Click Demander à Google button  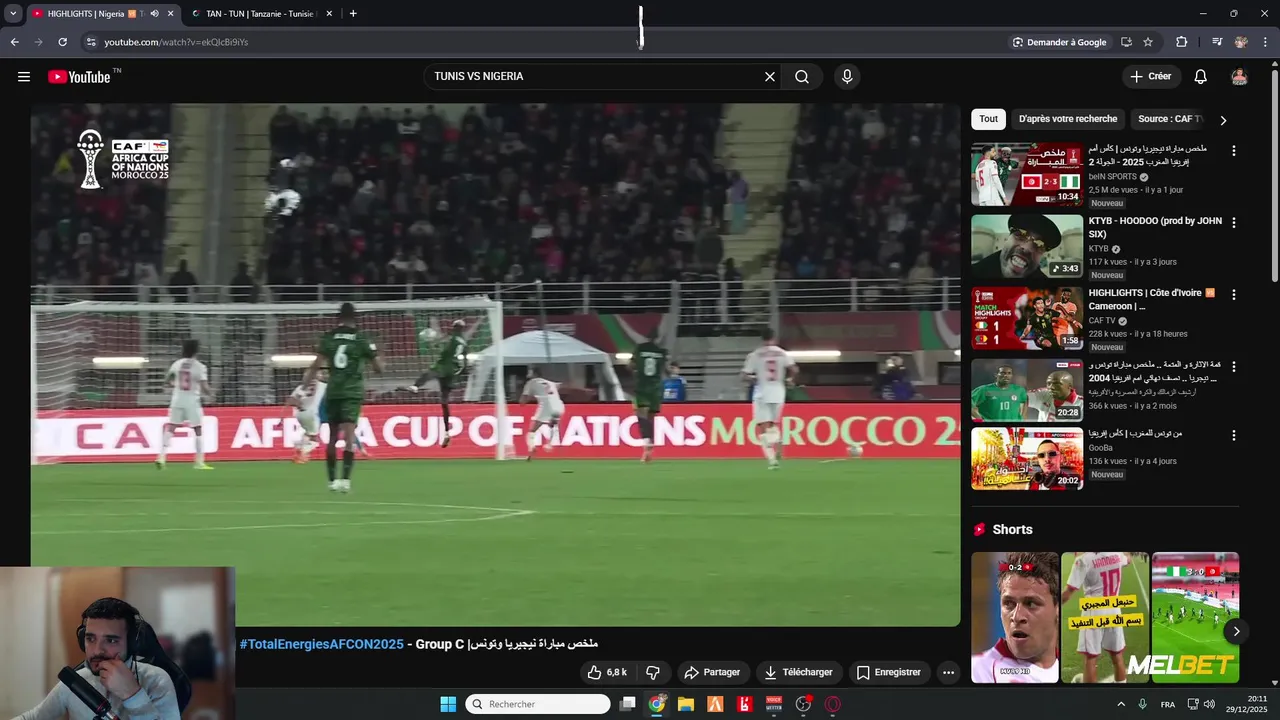pyautogui.click(x=1059, y=42)
